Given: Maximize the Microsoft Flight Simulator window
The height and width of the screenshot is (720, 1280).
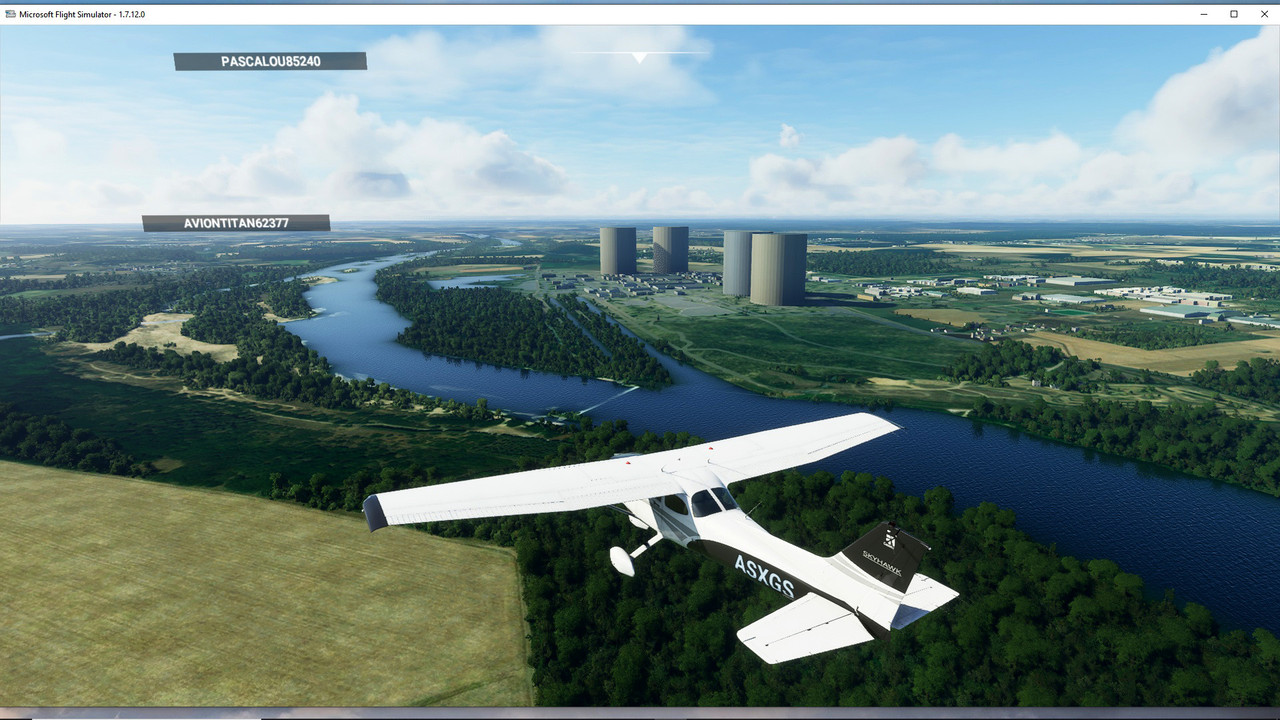Looking at the screenshot, I should click(1234, 14).
